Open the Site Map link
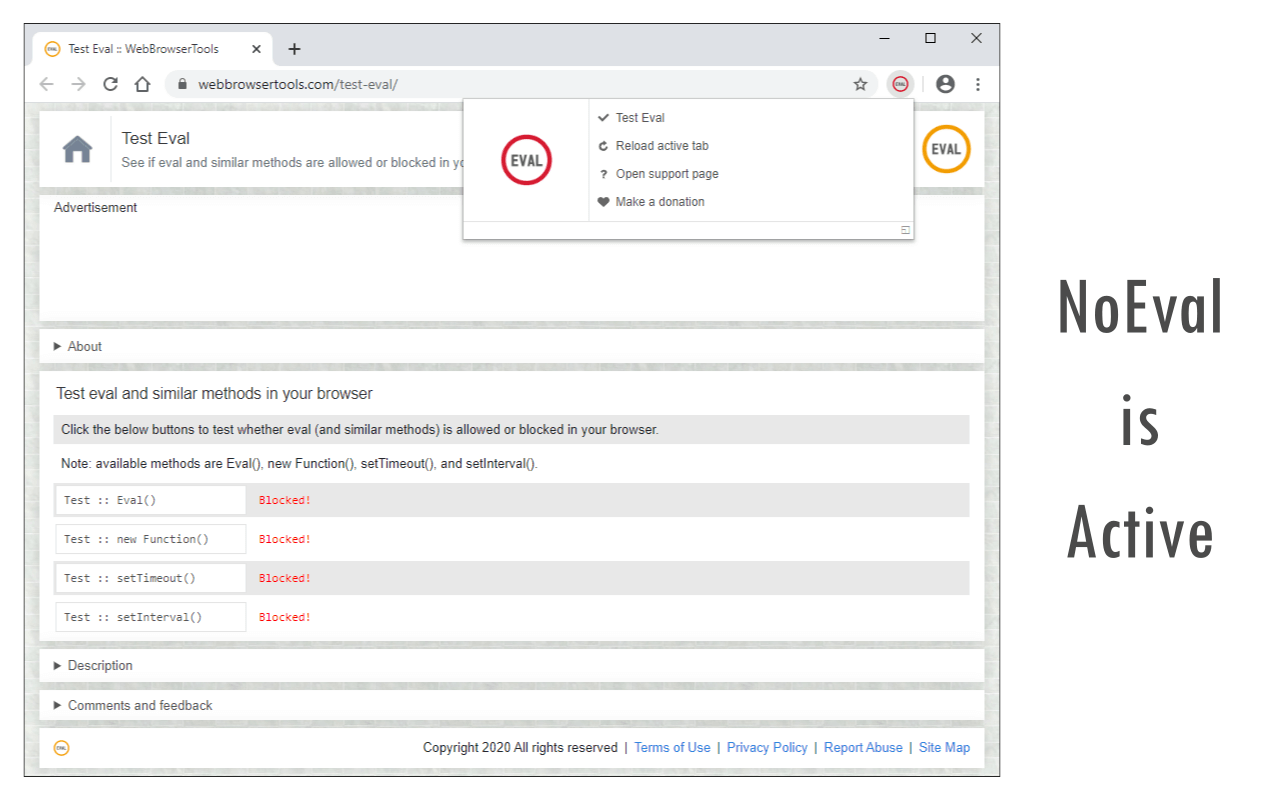The height and width of the screenshot is (800, 1280). [944, 747]
